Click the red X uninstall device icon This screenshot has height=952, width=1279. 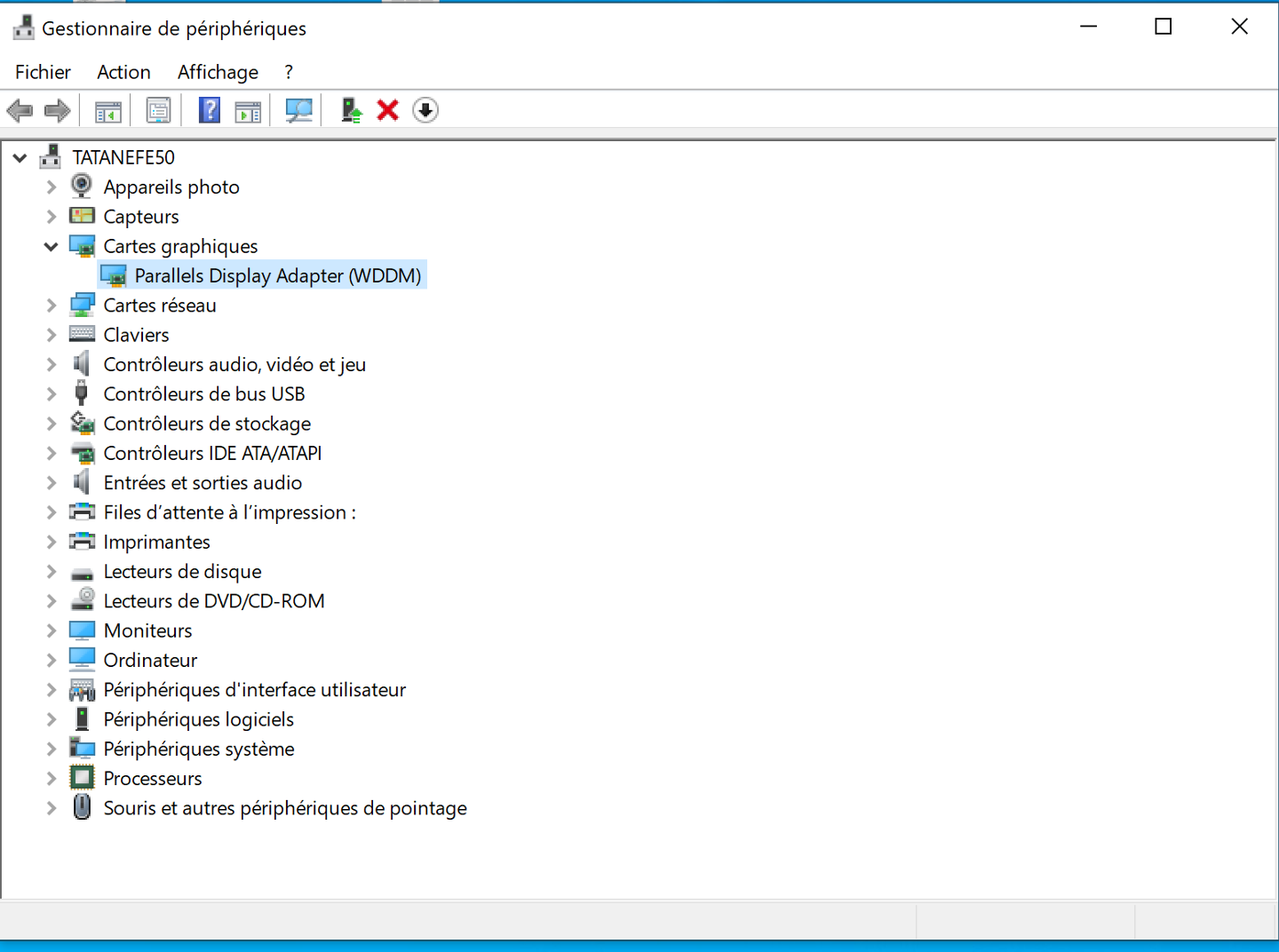pyautogui.click(x=388, y=111)
